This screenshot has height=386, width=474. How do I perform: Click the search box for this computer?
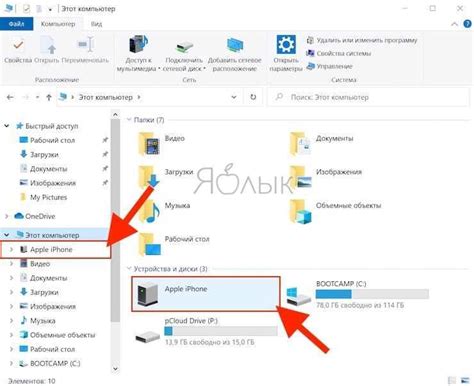click(368, 97)
